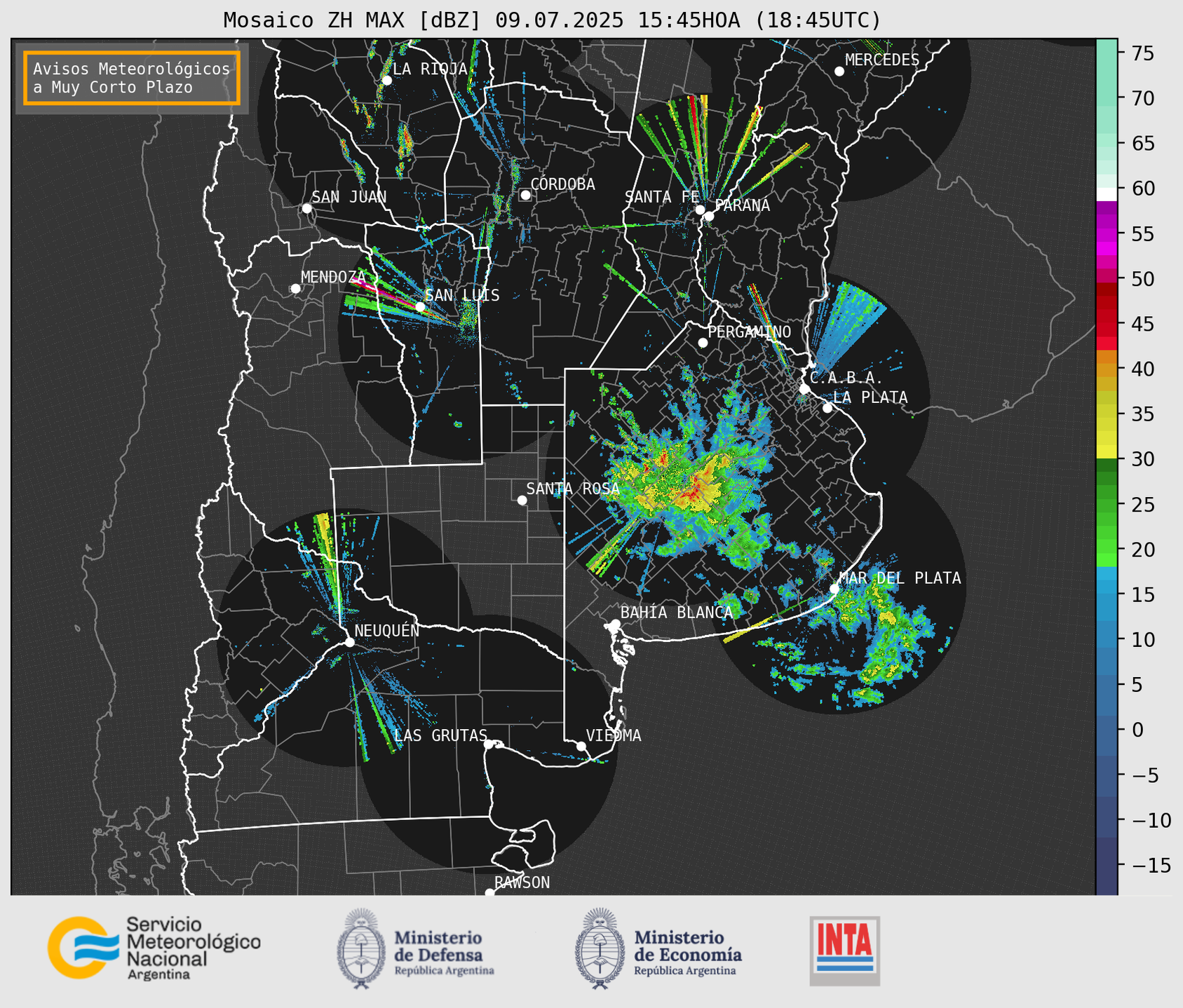Click the magenta 55 dBZ color band
Image resolution: width=1183 pixels, height=1008 pixels.
[1107, 234]
